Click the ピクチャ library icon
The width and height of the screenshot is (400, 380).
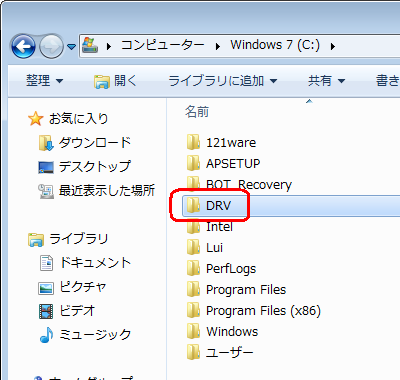[x=46, y=288]
